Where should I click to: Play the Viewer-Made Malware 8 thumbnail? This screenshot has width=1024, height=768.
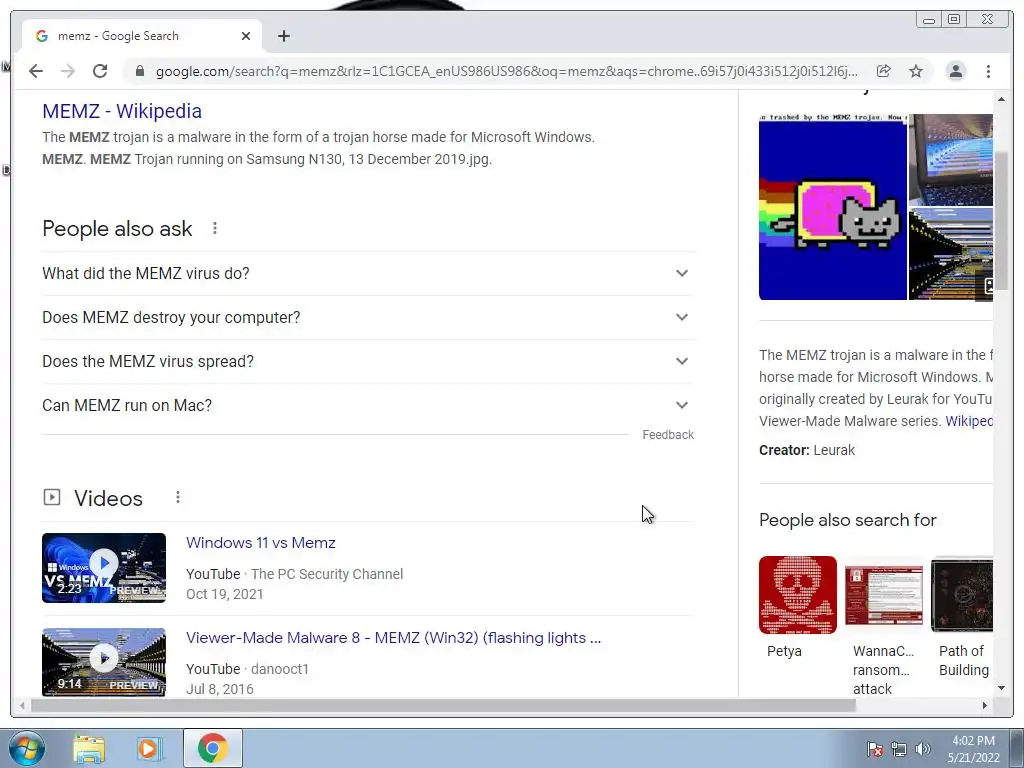(x=104, y=662)
